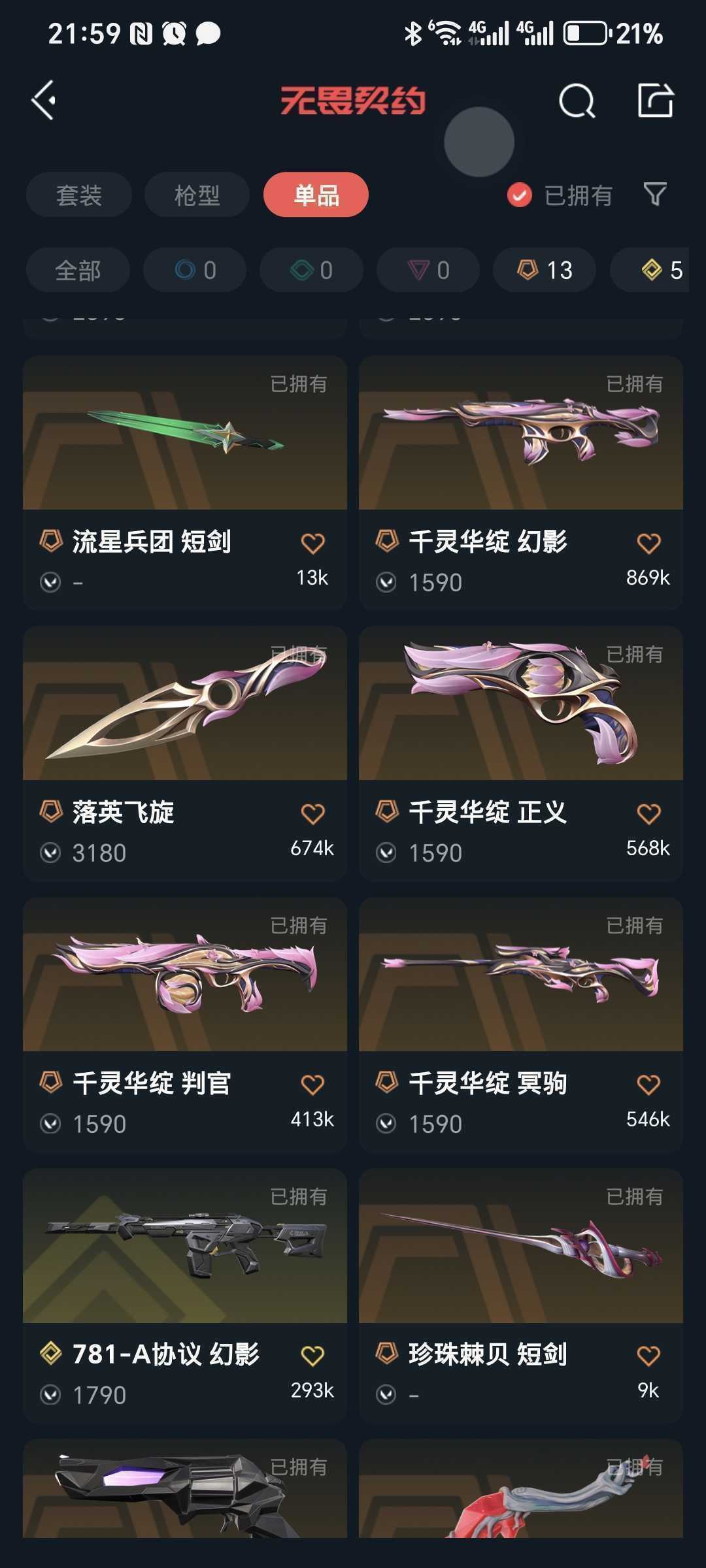Favorite 781-A协议 幻影 via heart icon

tap(312, 1356)
